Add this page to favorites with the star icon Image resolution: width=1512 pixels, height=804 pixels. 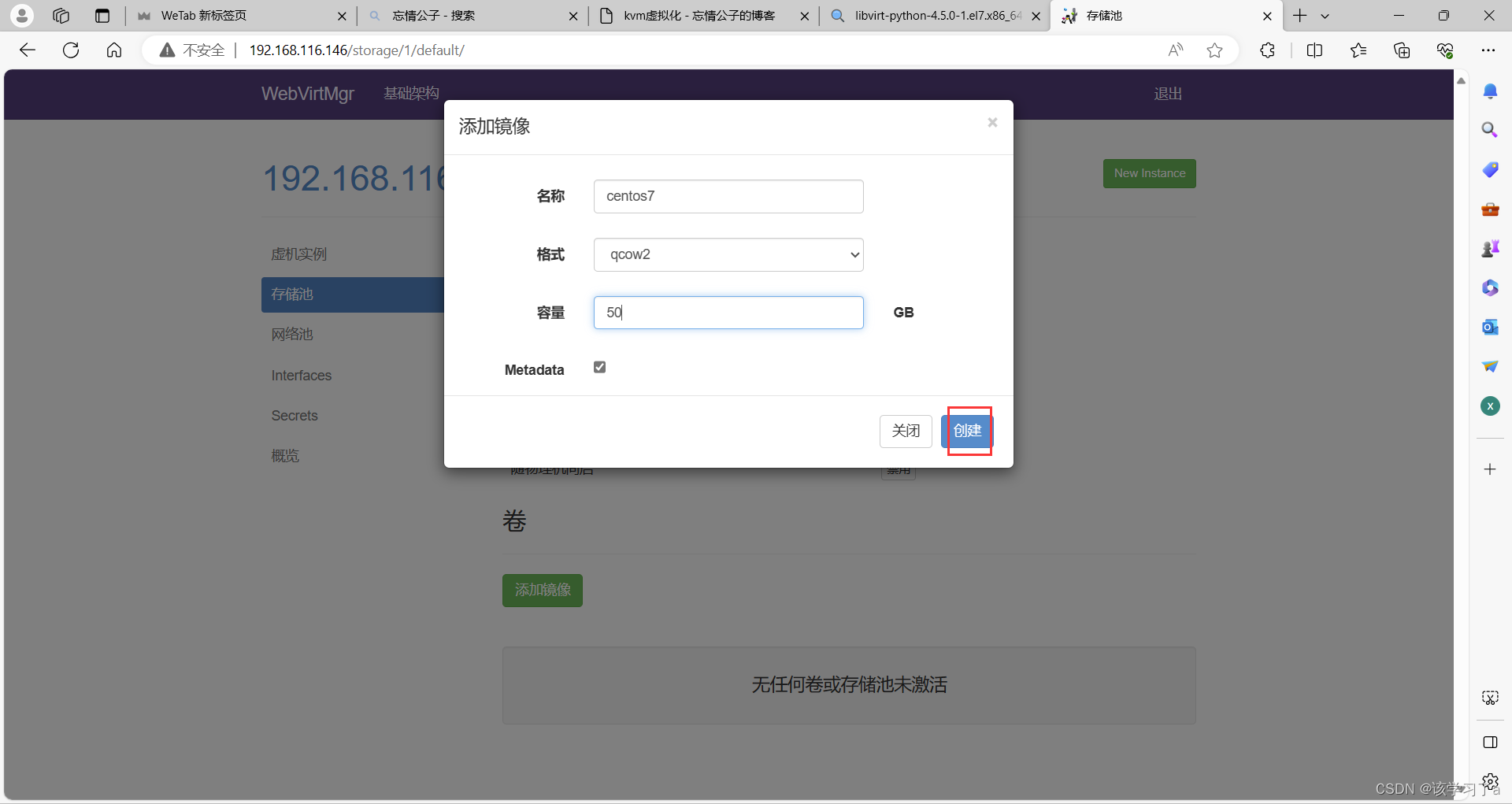pos(1215,50)
